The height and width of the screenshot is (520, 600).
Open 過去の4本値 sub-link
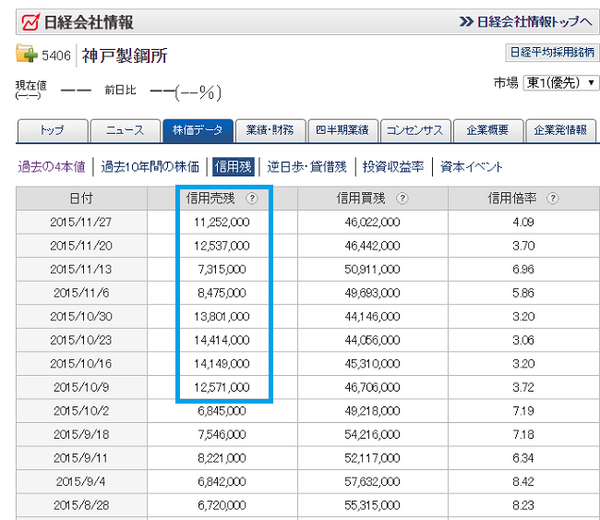tap(51, 167)
